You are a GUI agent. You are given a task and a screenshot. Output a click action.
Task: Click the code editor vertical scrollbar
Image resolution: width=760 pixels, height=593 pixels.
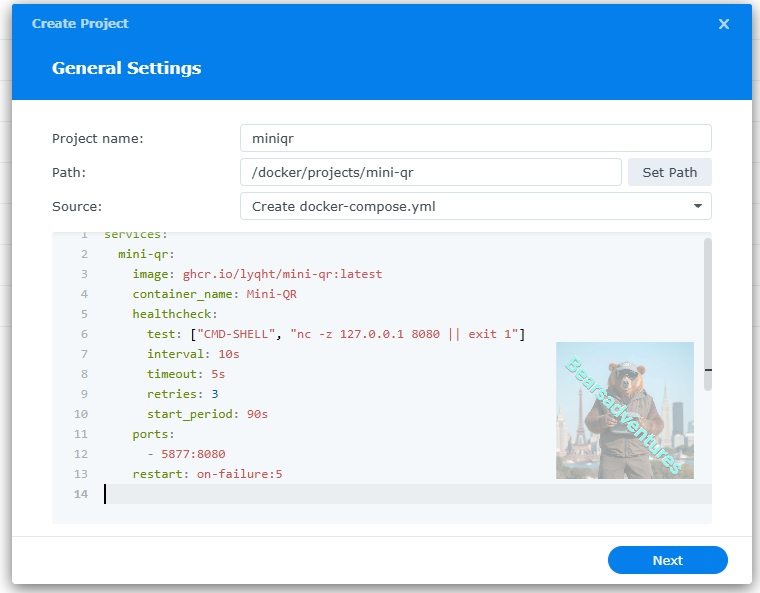pos(708,314)
